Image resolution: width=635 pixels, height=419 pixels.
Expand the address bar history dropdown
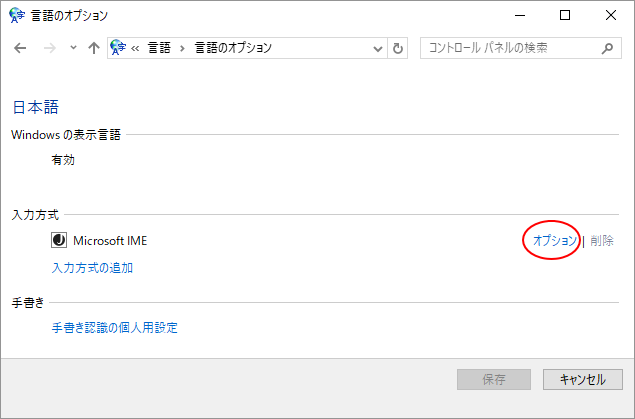(x=377, y=49)
